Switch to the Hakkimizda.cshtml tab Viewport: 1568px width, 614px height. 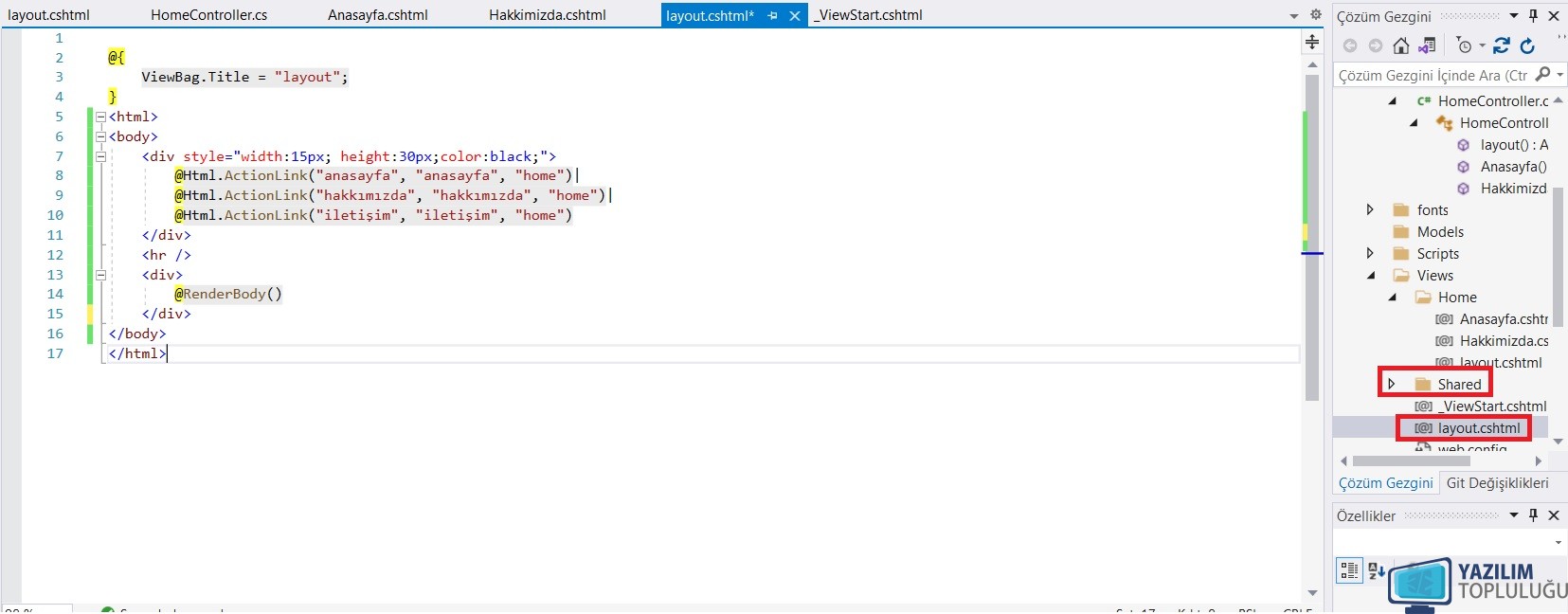[548, 15]
